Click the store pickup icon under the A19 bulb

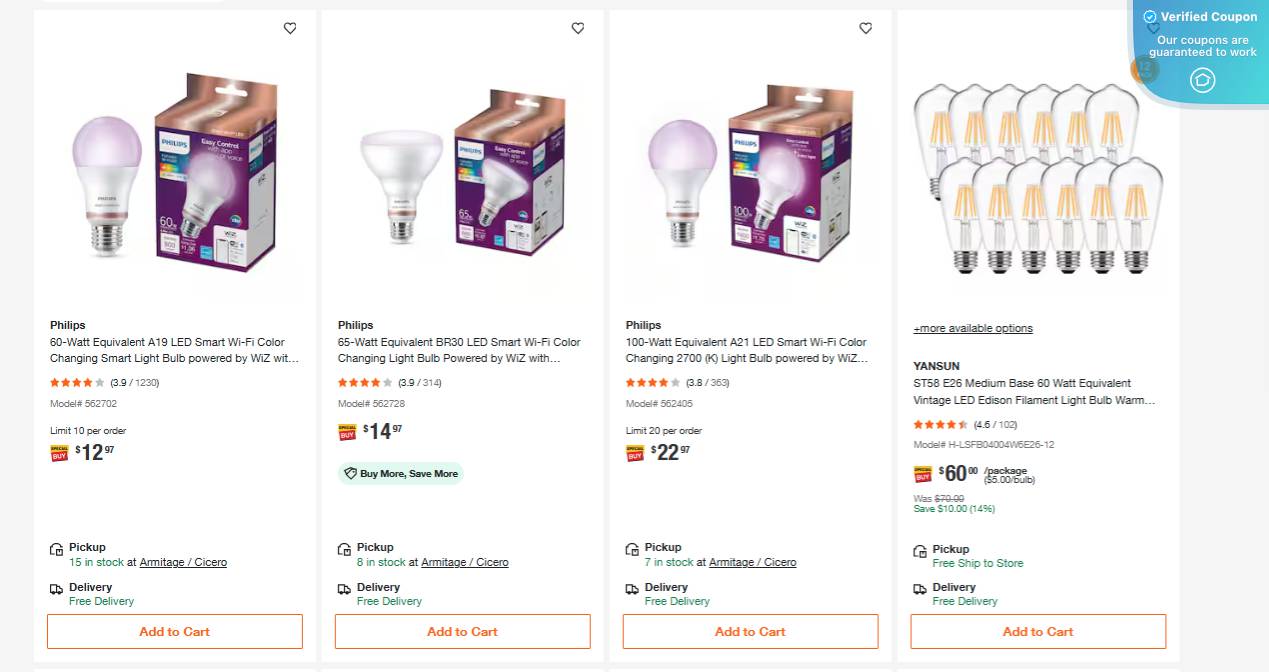(x=56, y=548)
